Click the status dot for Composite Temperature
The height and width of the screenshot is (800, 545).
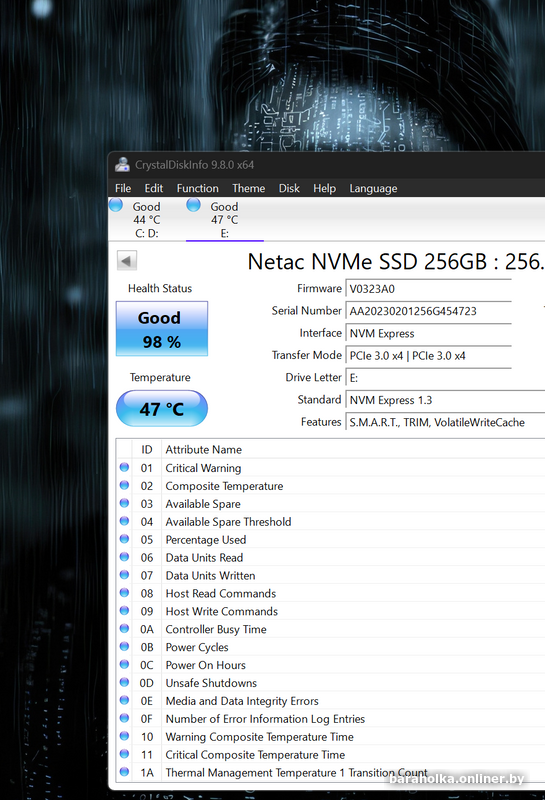[x=124, y=485]
